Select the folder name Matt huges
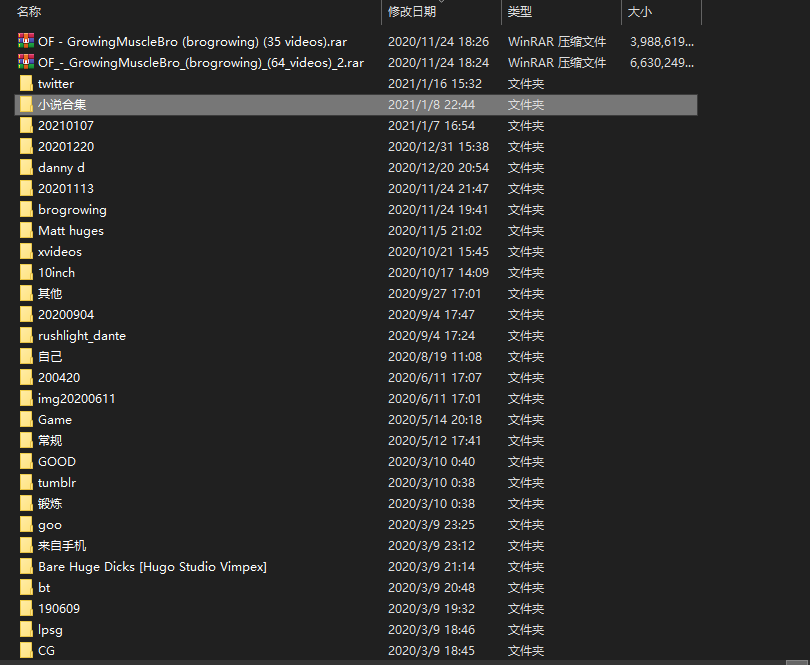Image resolution: width=810 pixels, height=665 pixels. tap(71, 231)
